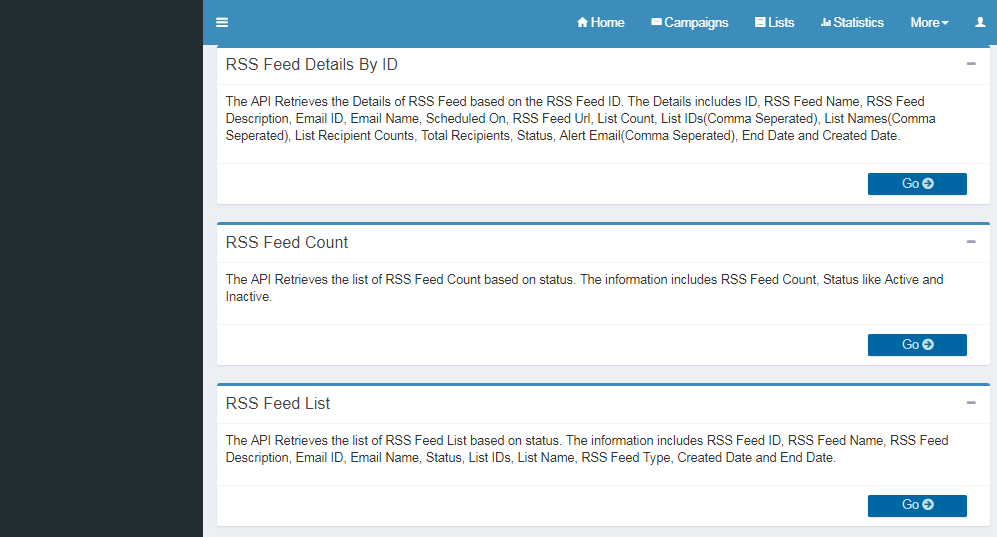Toggle the hamburger sidebar menu icon

tap(222, 23)
